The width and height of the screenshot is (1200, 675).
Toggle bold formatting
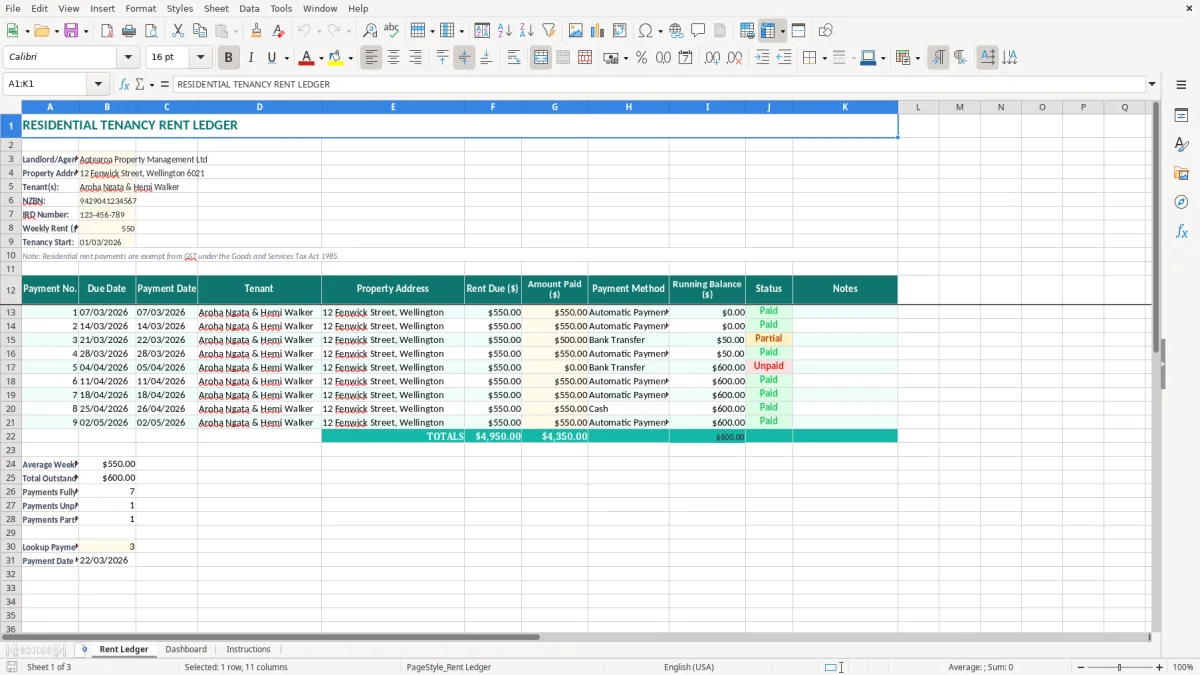coord(228,58)
